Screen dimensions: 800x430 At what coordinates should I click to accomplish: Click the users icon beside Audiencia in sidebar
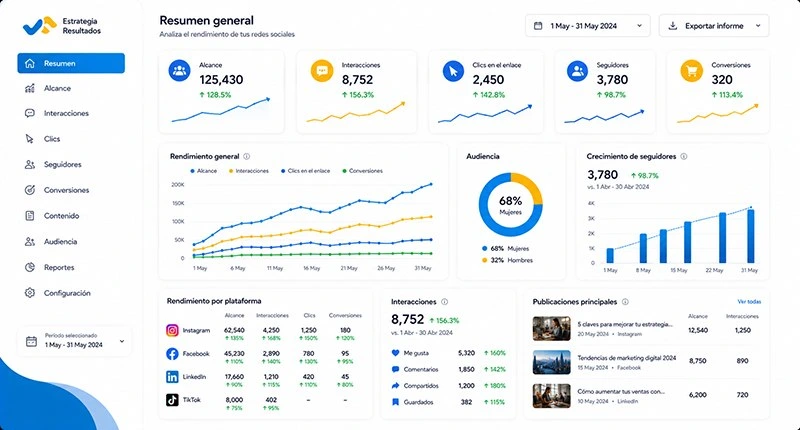30,241
